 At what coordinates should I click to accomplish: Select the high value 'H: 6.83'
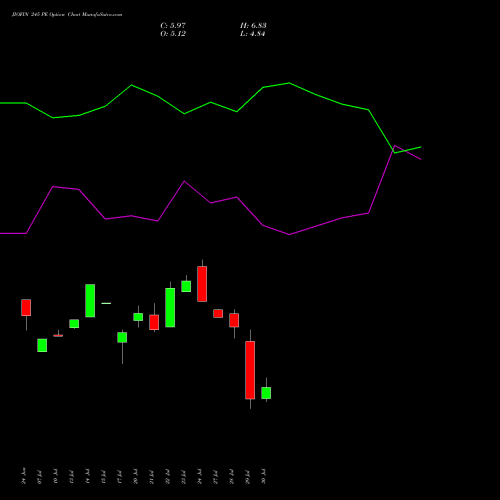[253, 26]
